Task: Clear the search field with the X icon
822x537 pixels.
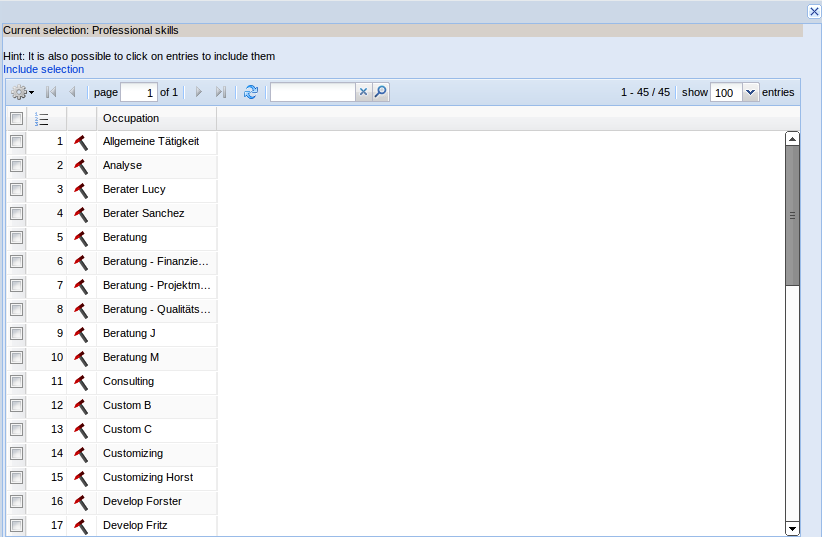Action: [363, 92]
